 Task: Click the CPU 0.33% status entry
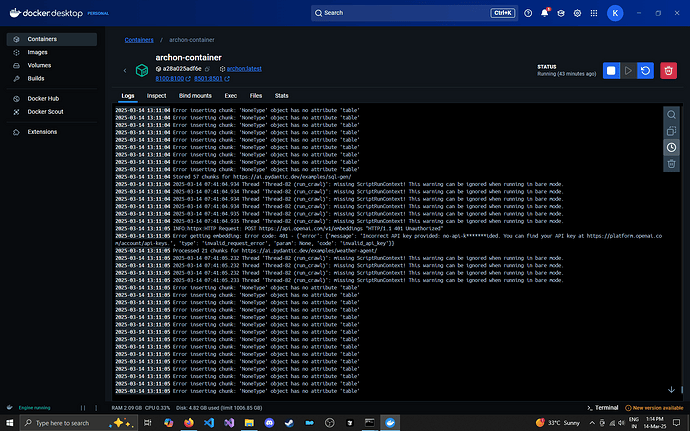[x=158, y=408]
